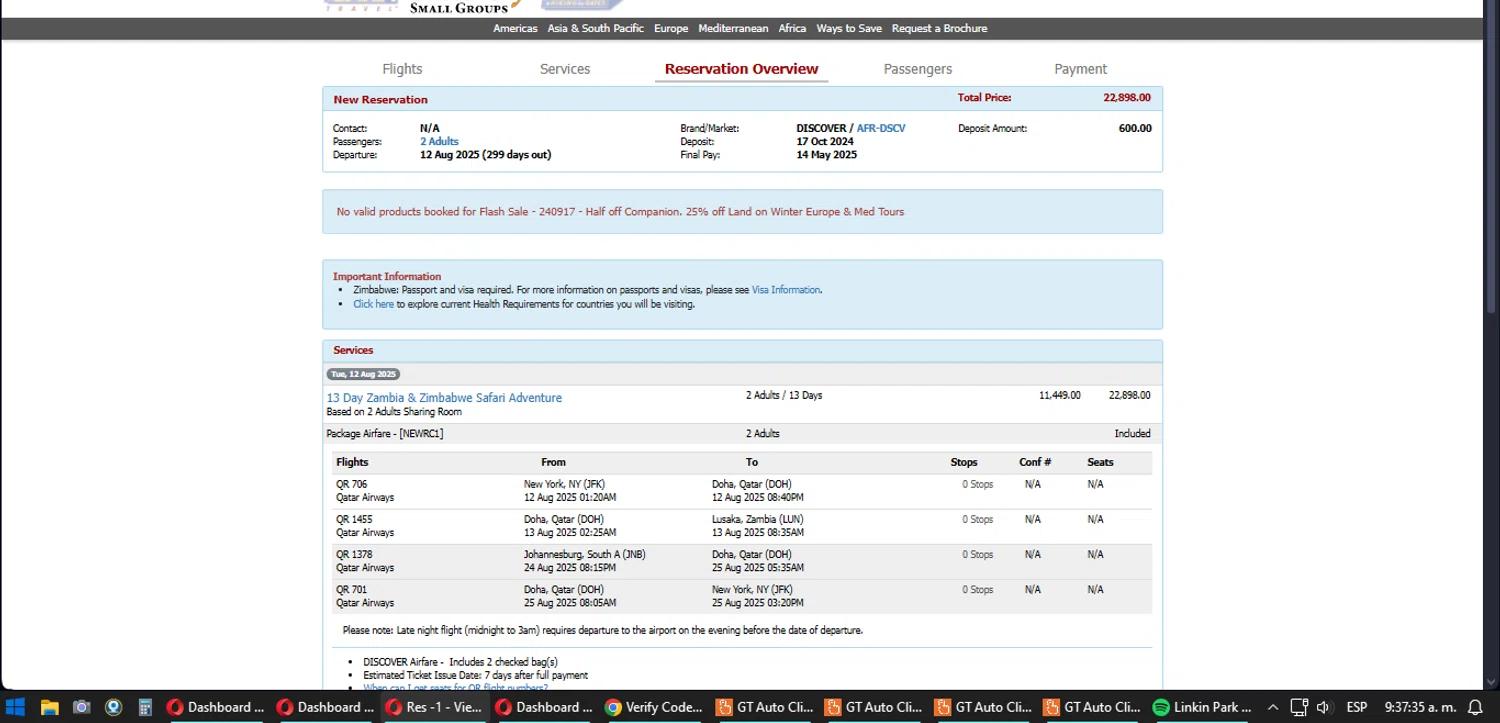Go to the Payment step tab
Screen dimensions: 1500x723
1080,69
